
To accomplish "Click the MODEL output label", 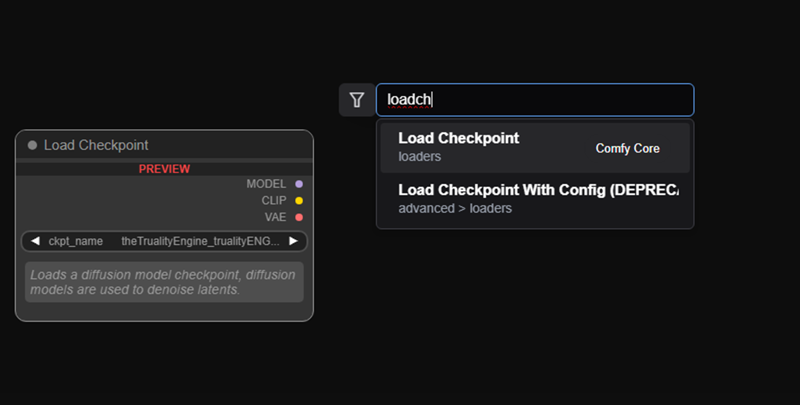I will 266,184.
